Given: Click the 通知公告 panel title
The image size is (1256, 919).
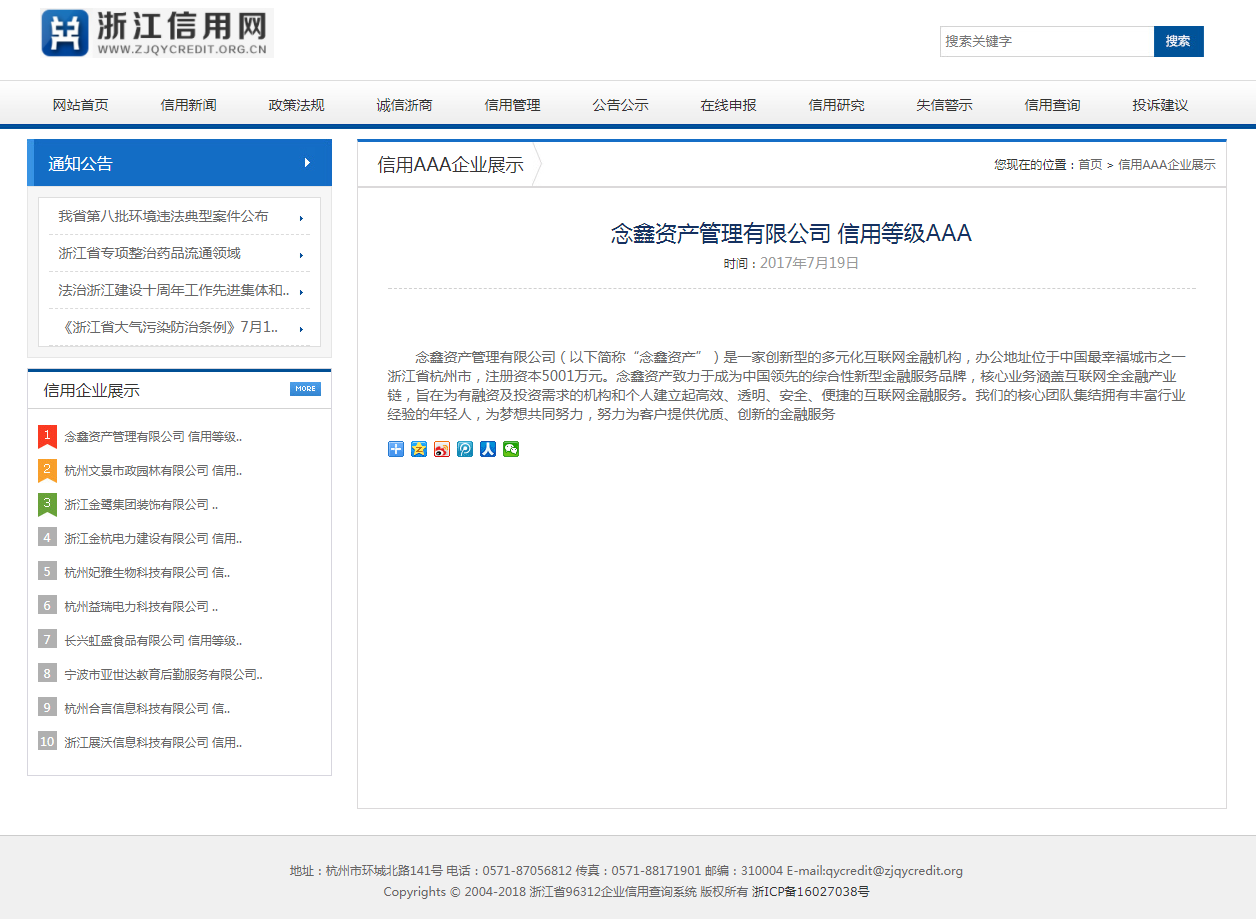Looking at the screenshot, I should click(81, 164).
